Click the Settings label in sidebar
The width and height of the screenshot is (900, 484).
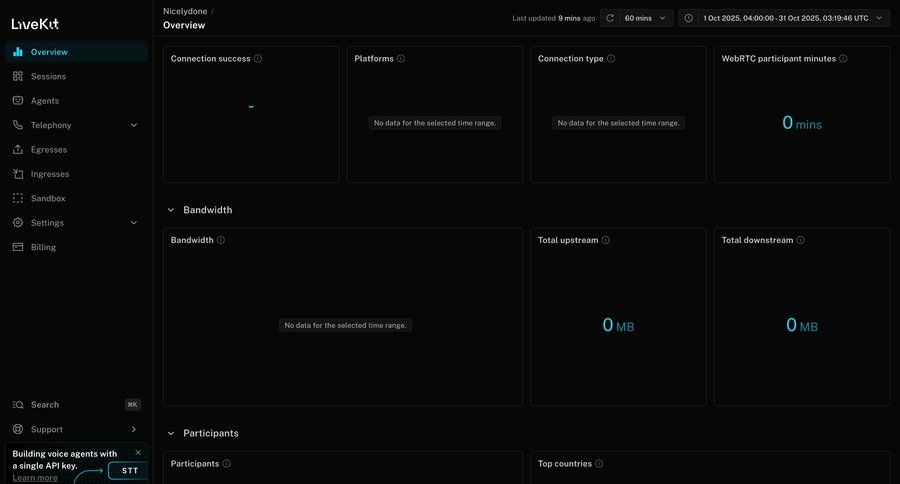(x=47, y=222)
